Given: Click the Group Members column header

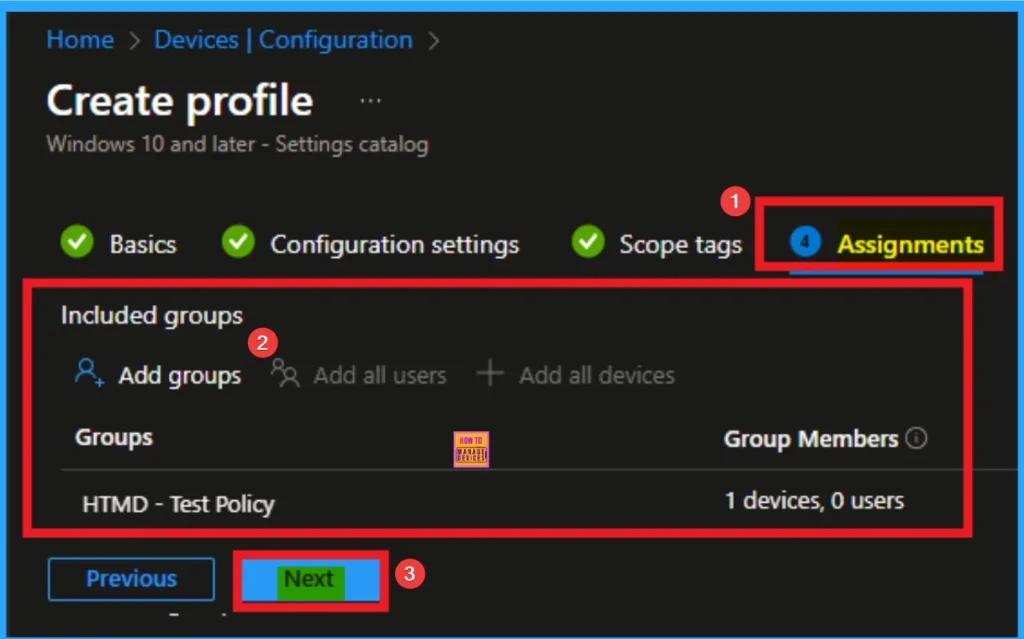Looking at the screenshot, I should point(810,439).
